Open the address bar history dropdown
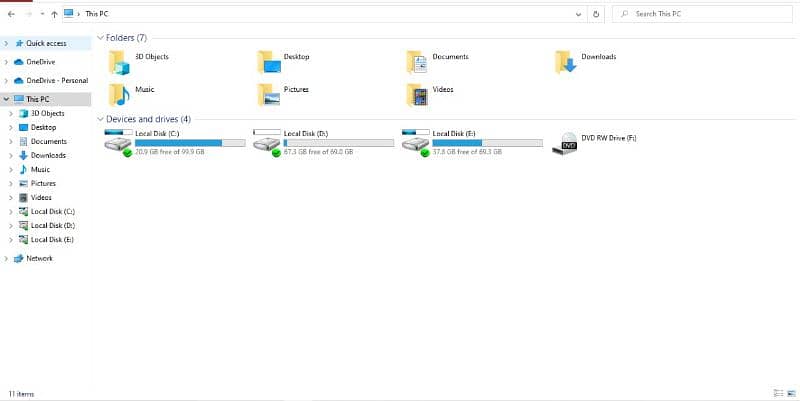Image resolution: width=800 pixels, height=401 pixels. coord(580,14)
